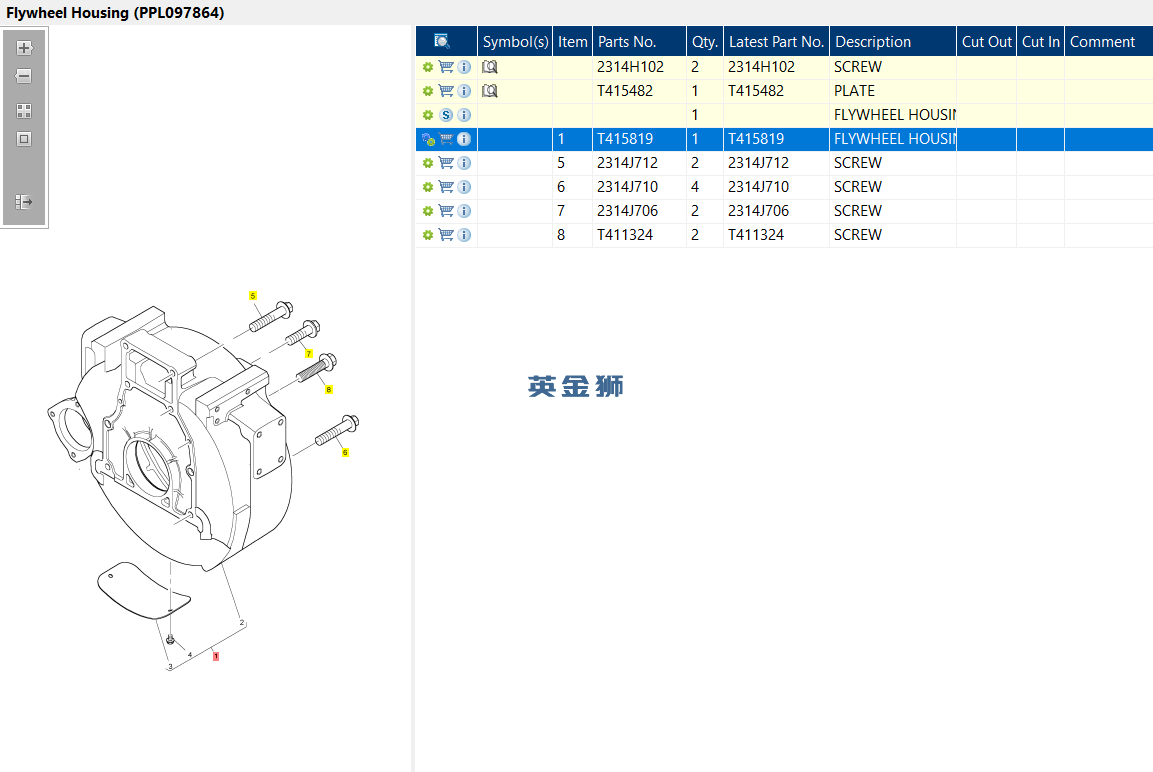Open info for 2314J706 row
This screenshot has height=772, width=1153.
pyautogui.click(x=464, y=211)
